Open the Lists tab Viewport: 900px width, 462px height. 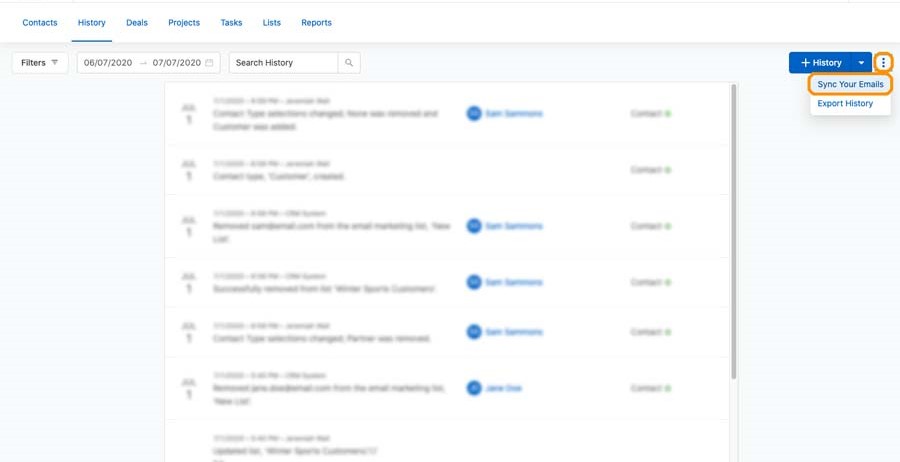click(x=271, y=23)
